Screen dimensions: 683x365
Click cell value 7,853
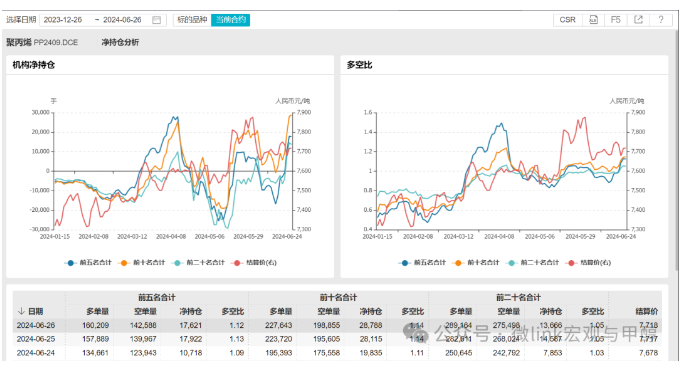(x=552, y=353)
